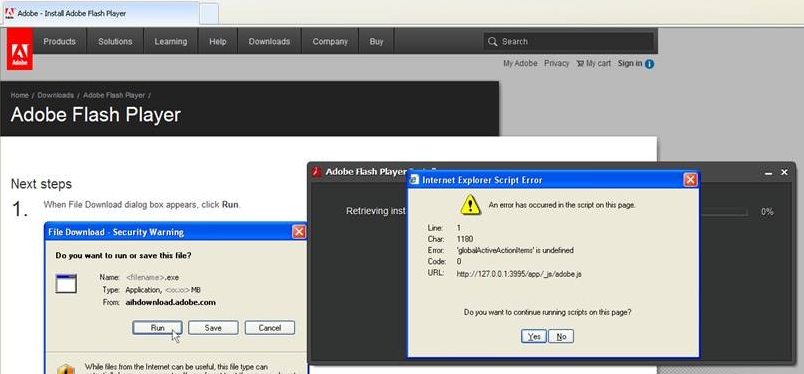Go to Downloads breadcrumb

pos(55,95)
